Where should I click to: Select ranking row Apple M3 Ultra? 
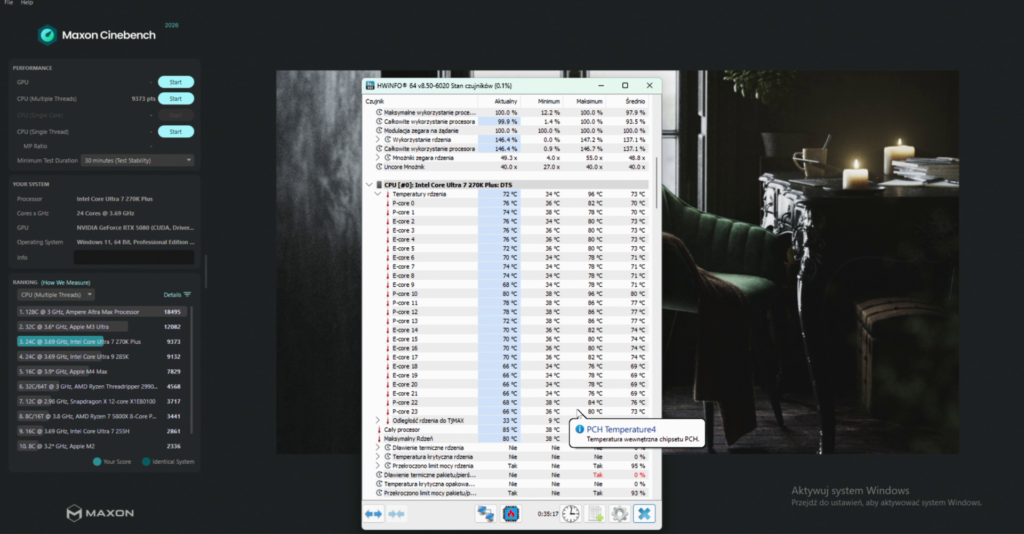[x=101, y=327]
